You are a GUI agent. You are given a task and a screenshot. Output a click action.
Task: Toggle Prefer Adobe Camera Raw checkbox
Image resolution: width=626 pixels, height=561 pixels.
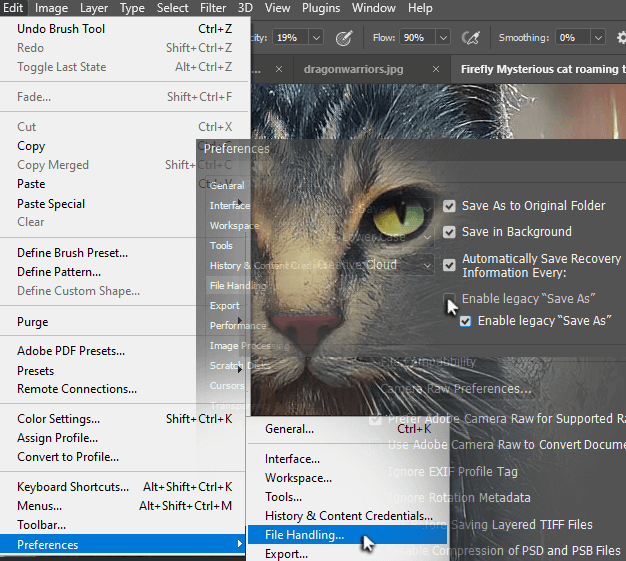(x=375, y=419)
